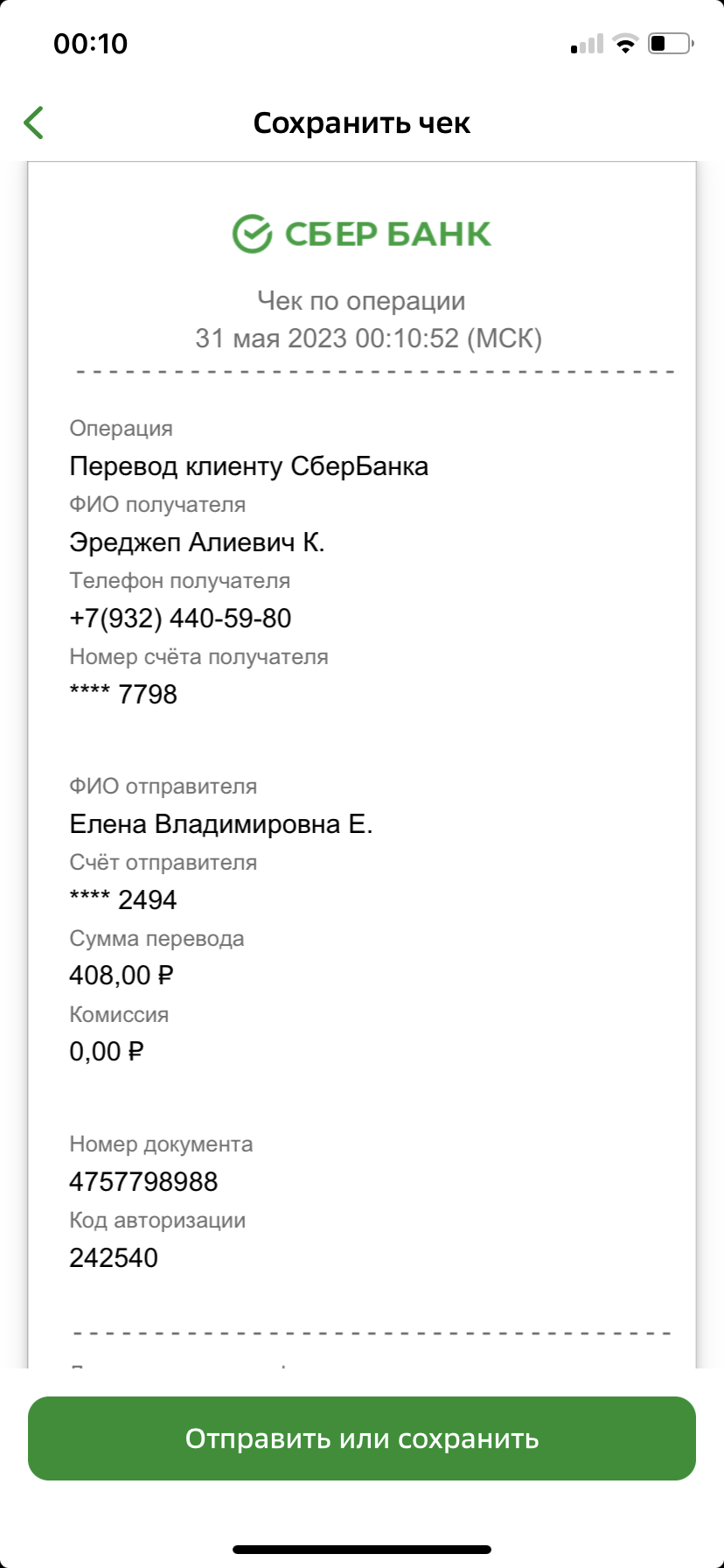Tap the recipient name Эреджеп Алиевич К.

click(197, 542)
